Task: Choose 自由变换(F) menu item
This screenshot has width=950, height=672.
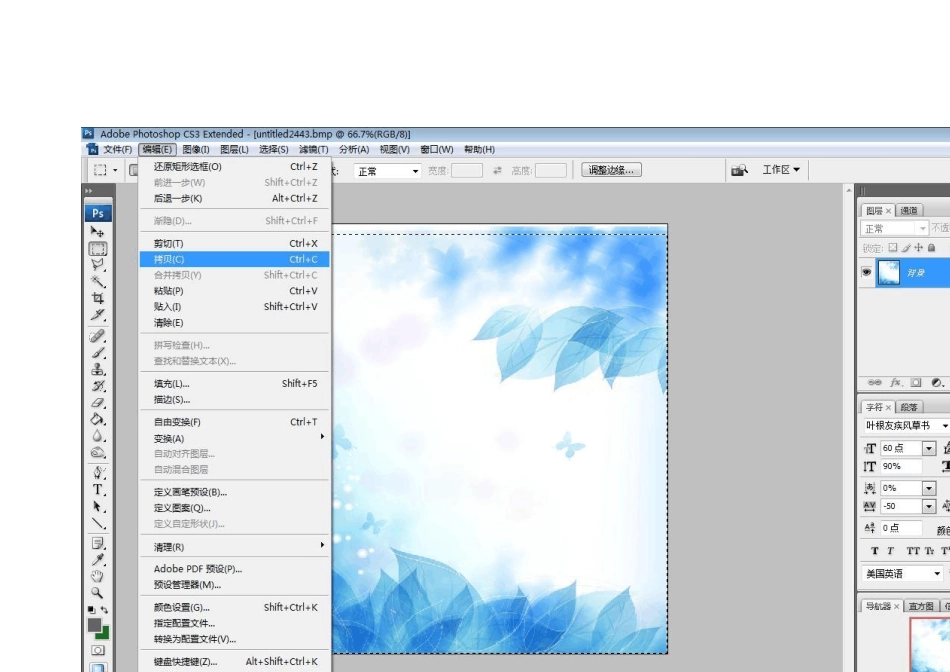Action: click(x=234, y=422)
